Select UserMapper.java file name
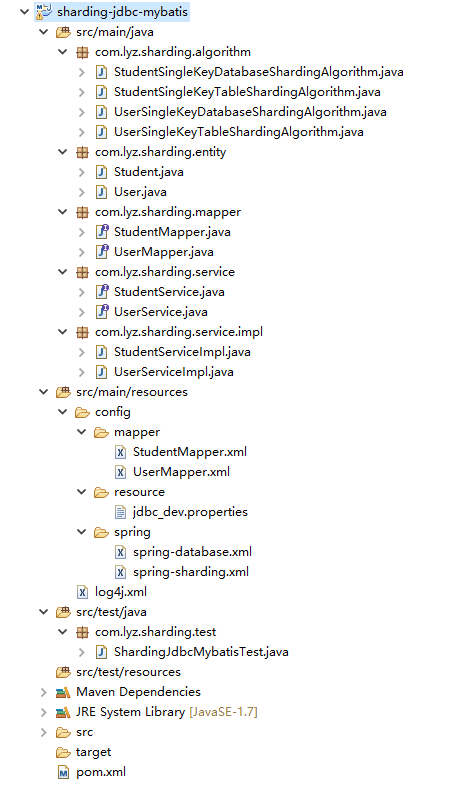Viewport: 454px width, 795px height. [x=164, y=252]
